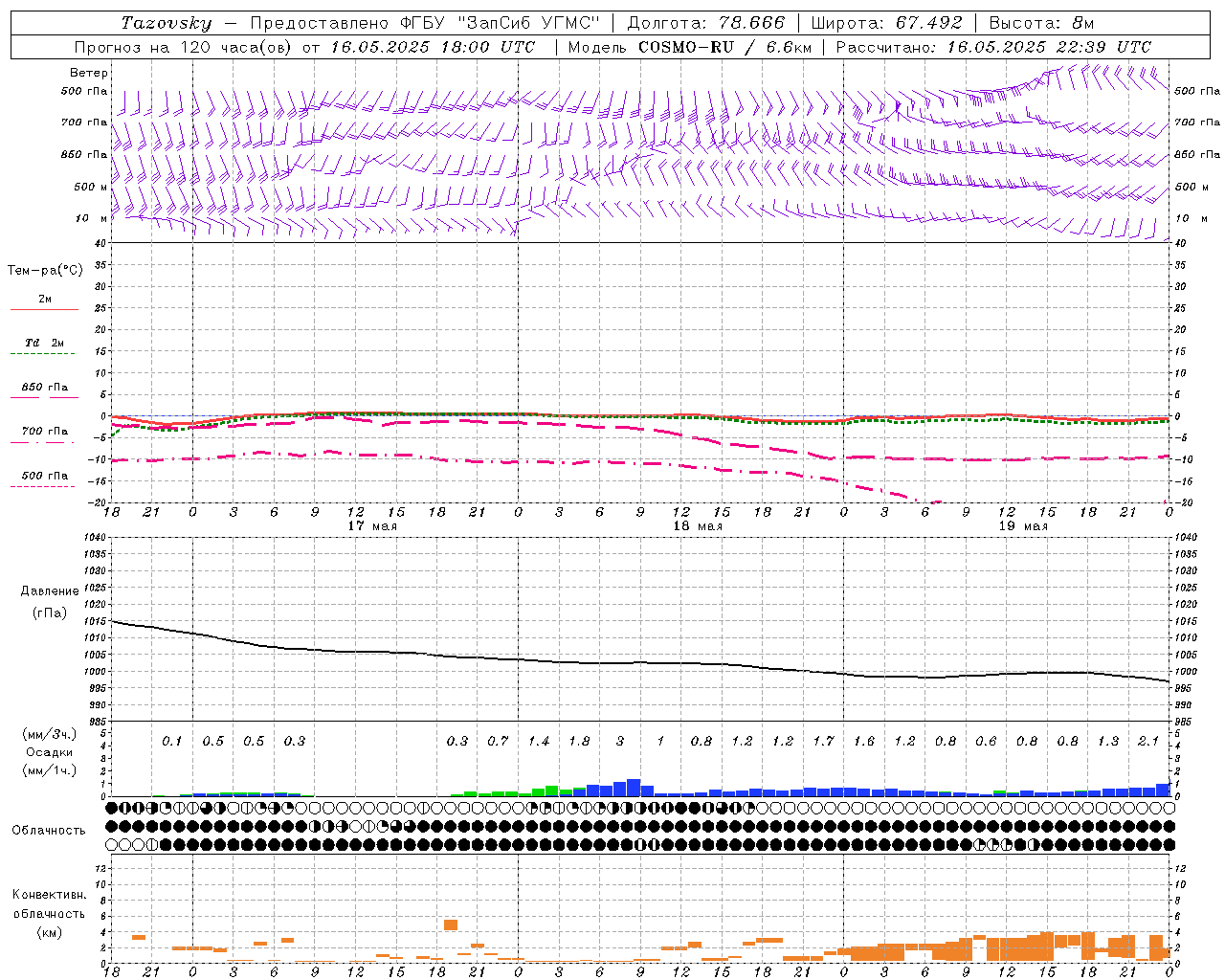Select the "(мм/3ч.)" unit label

tap(50, 734)
